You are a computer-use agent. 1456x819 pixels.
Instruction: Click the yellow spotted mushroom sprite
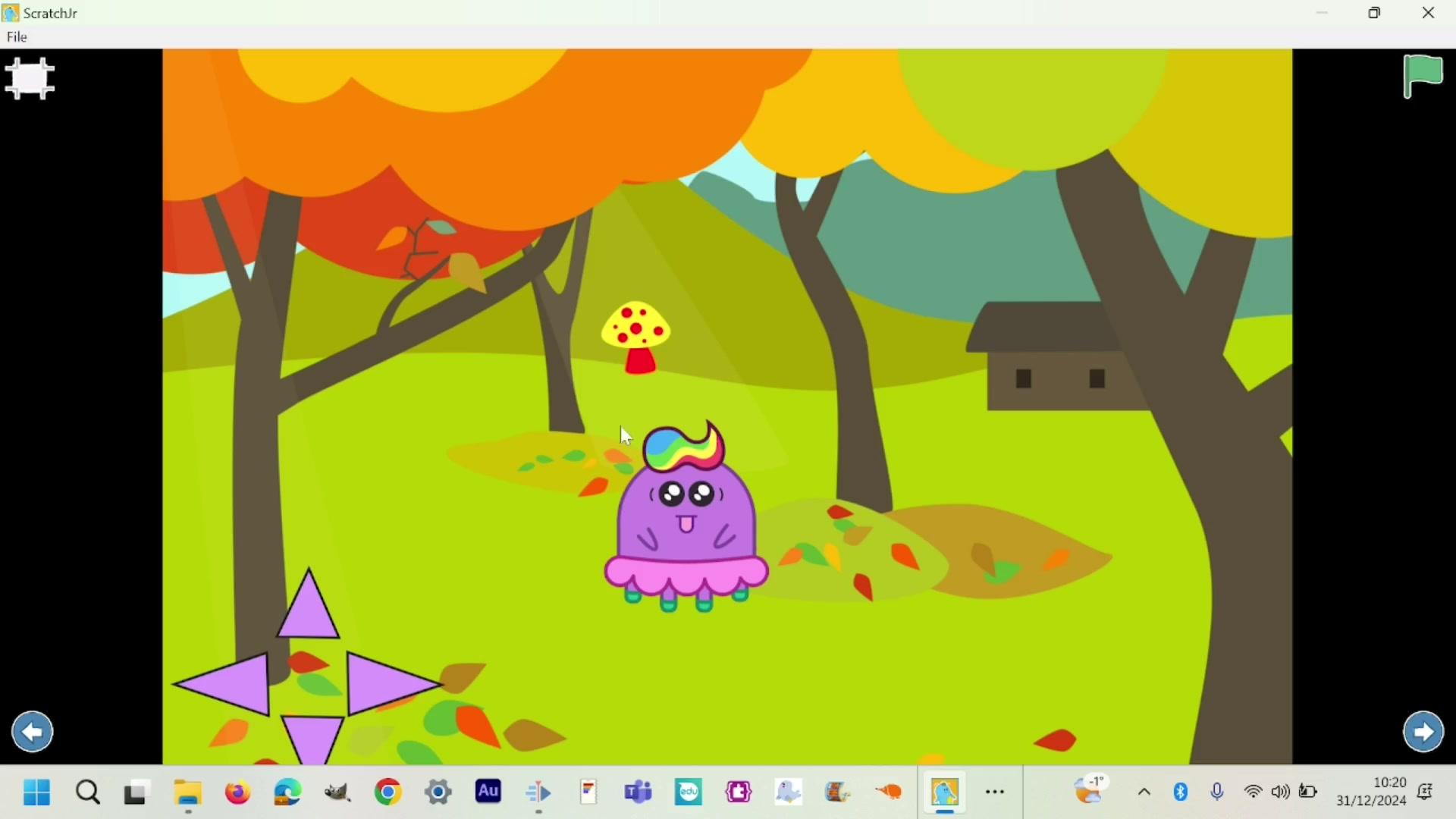[637, 336]
